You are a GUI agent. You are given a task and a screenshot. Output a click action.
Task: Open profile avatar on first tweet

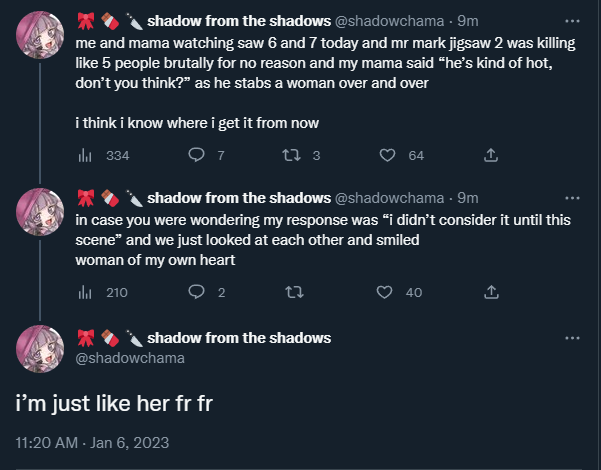click(41, 37)
